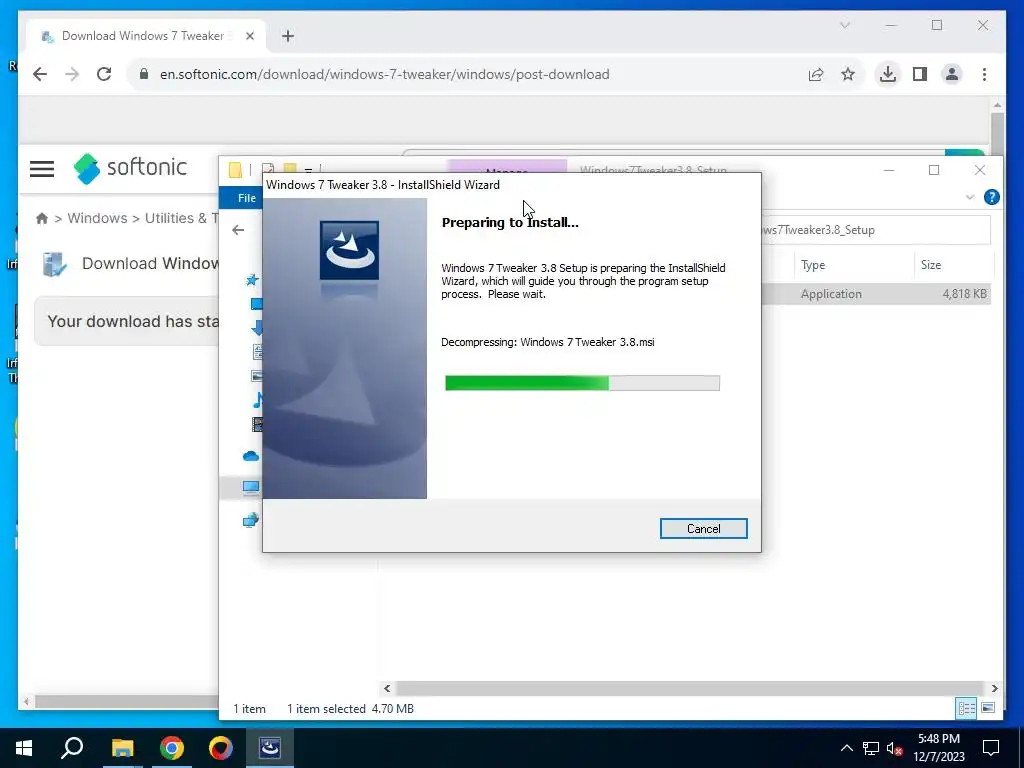Go back in File Explorer
The image size is (1024, 768).
coord(238,230)
